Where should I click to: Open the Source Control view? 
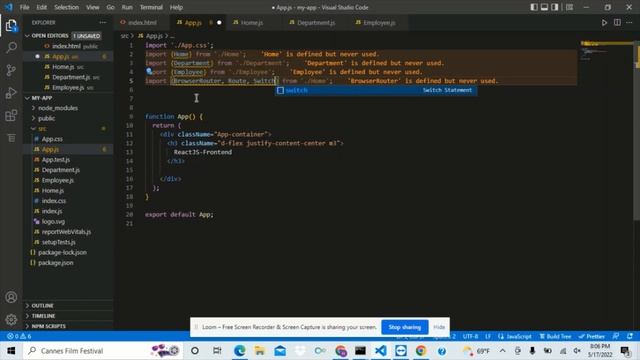[11, 70]
